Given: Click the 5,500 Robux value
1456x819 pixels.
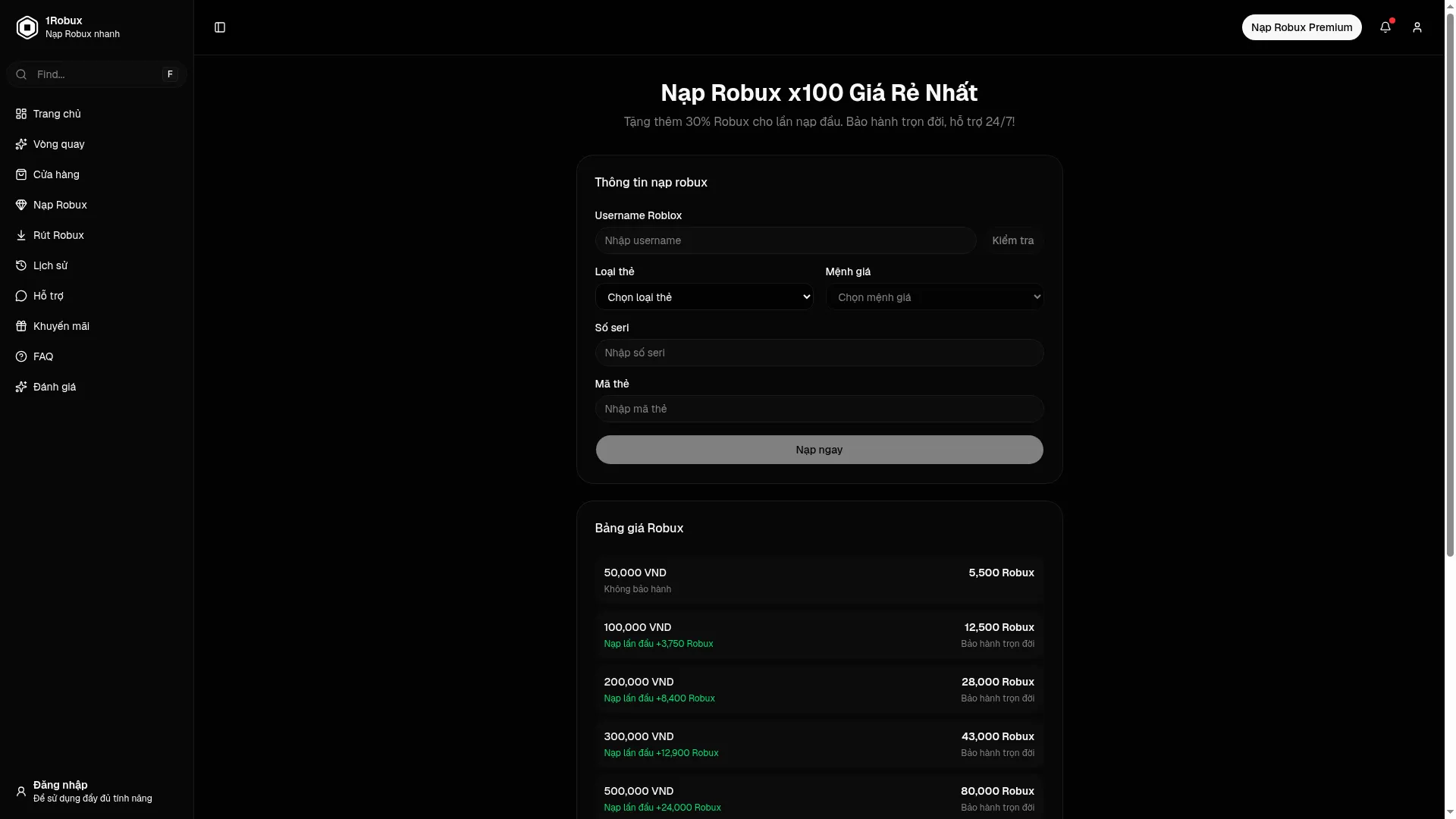Looking at the screenshot, I should pyautogui.click(x=1001, y=573).
